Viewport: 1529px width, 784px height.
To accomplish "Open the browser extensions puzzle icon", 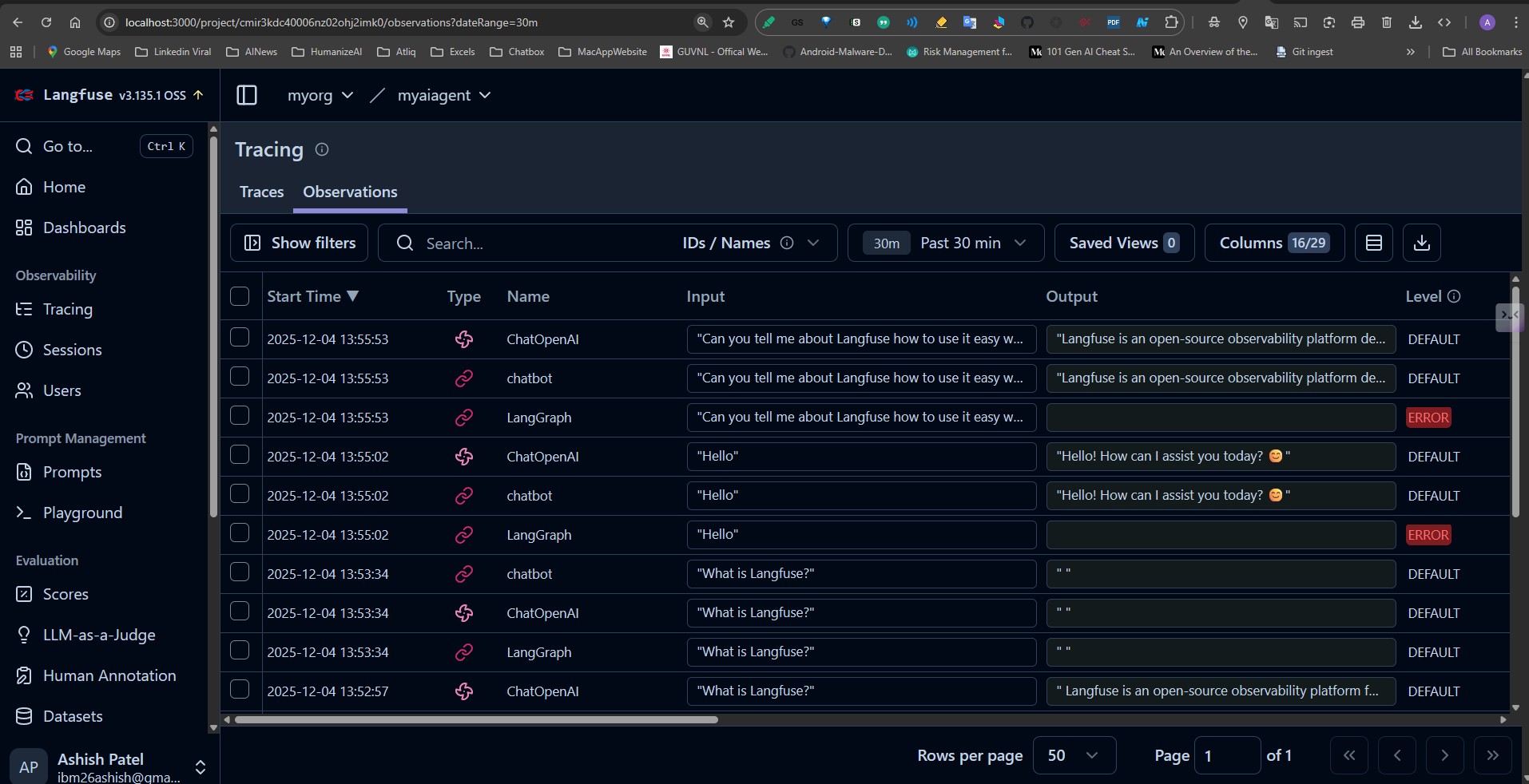I will pos(1171,22).
